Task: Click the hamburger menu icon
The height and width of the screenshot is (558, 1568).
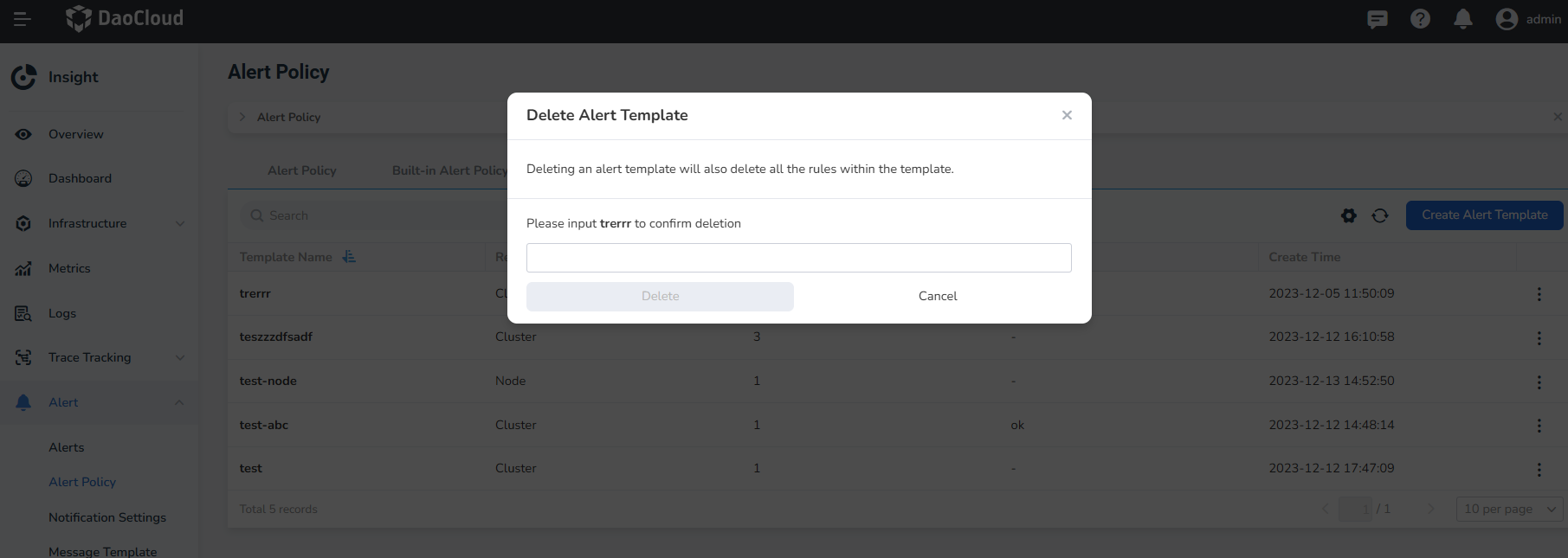Action: [23, 19]
